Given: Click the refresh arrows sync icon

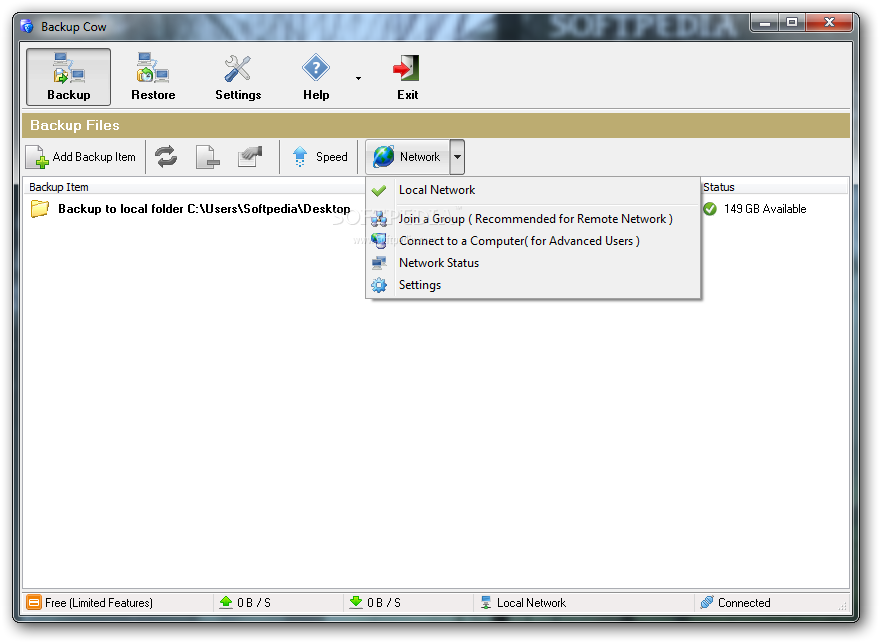Looking at the screenshot, I should [x=166, y=157].
